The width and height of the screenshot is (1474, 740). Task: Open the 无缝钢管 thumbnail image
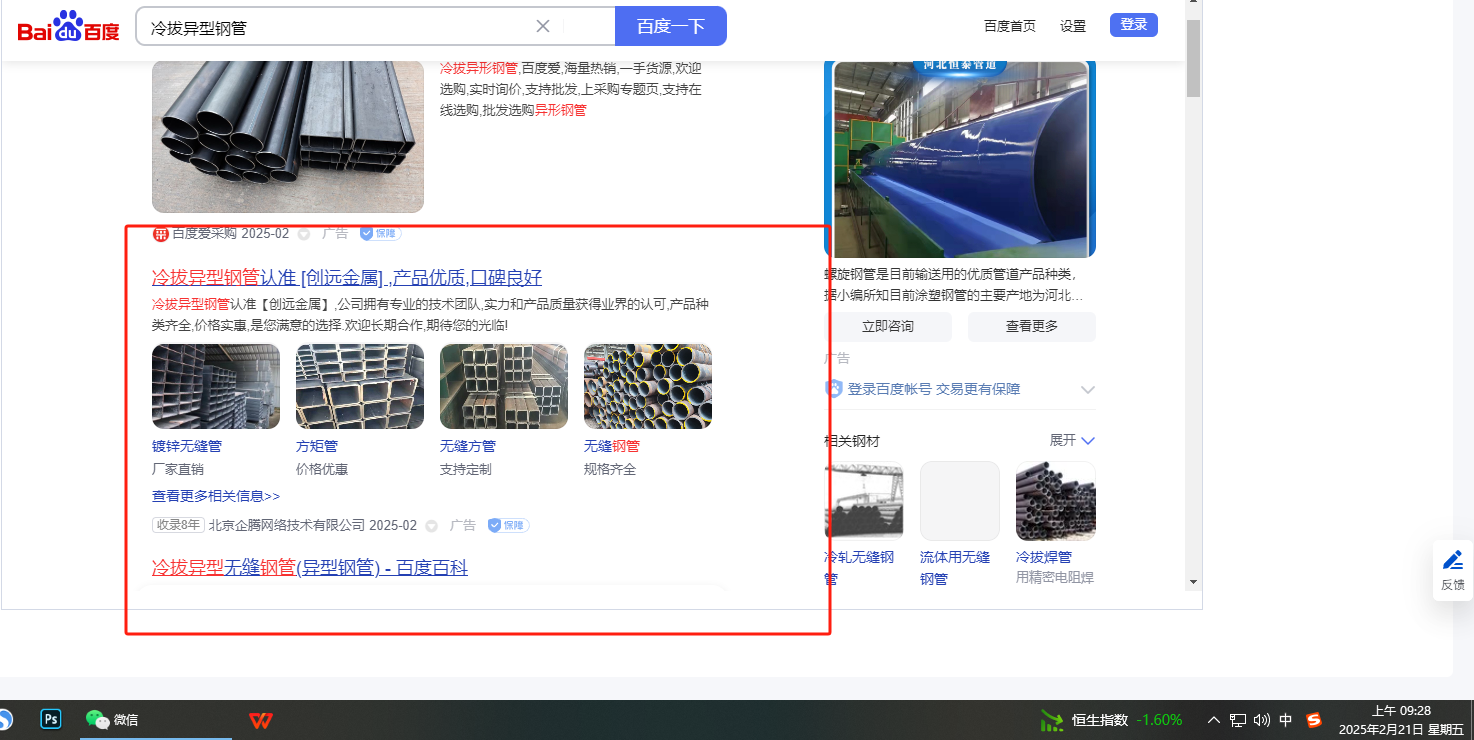[x=648, y=387]
